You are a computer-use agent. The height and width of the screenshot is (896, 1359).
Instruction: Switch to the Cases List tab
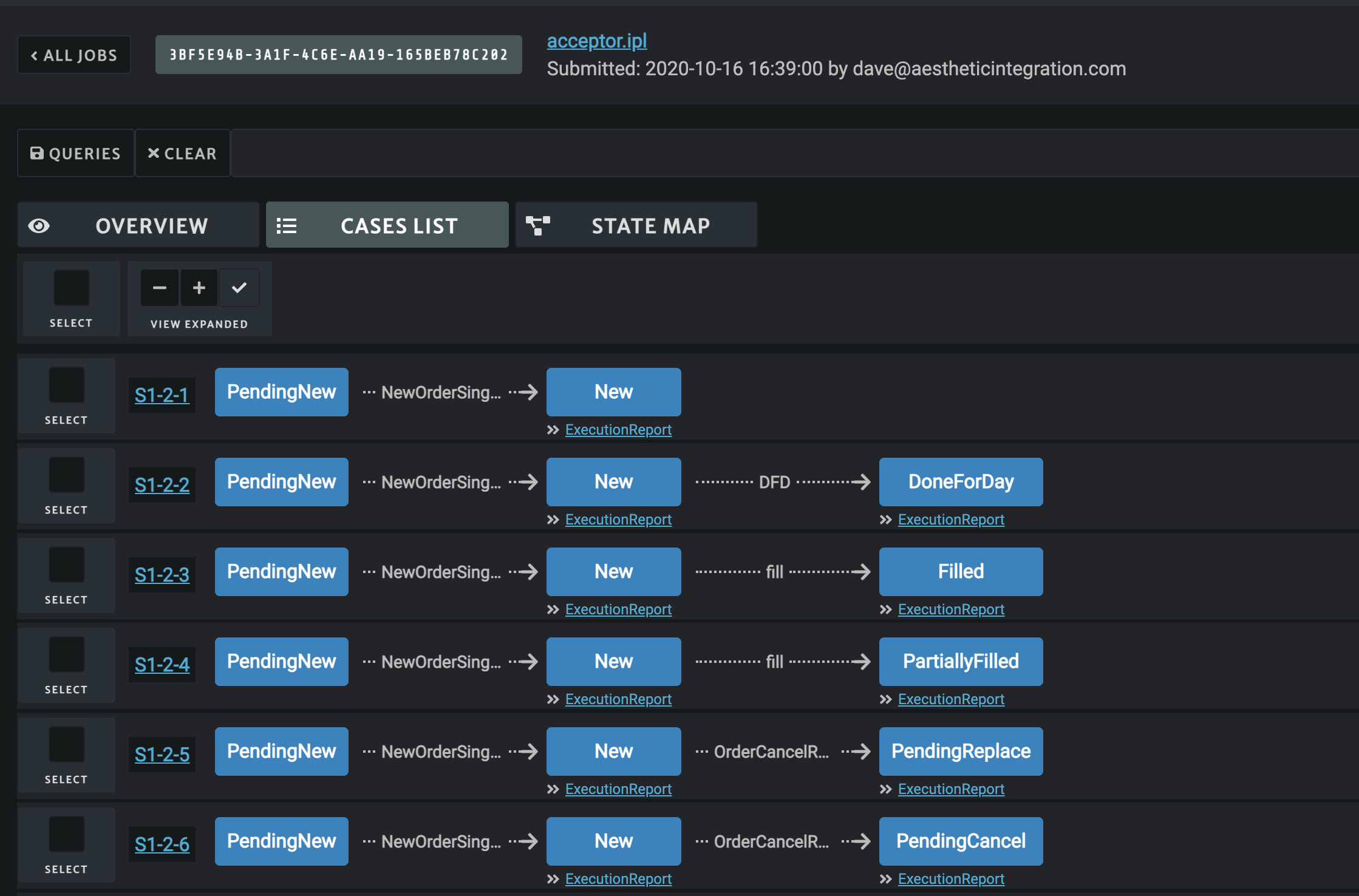(x=387, y=225)
